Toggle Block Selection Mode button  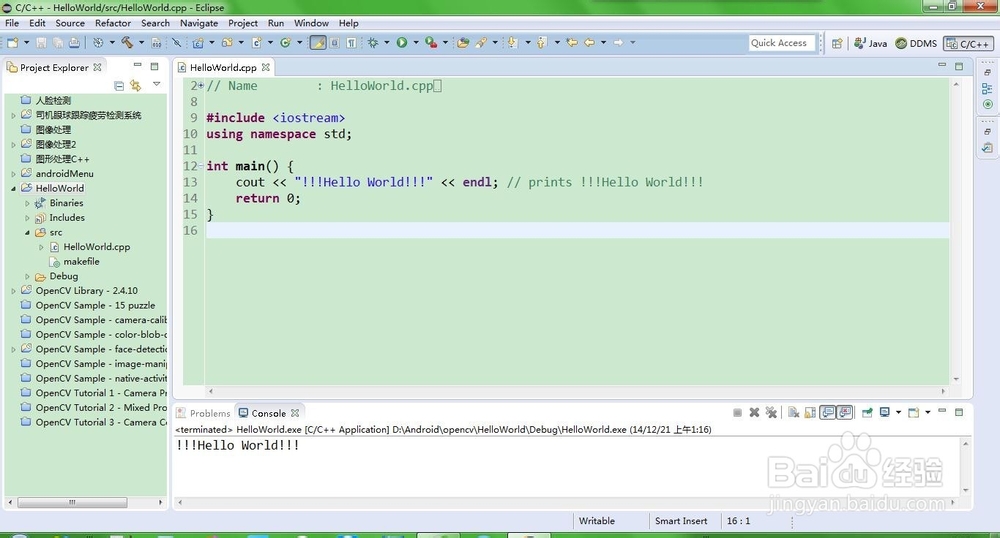(334, 43)
